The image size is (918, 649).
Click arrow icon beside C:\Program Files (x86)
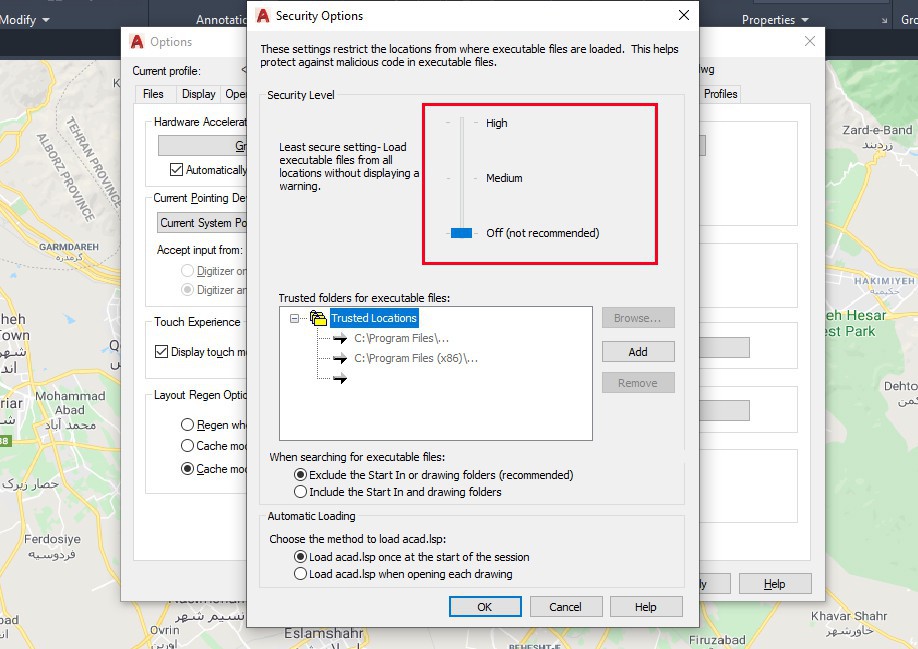(340, 358)
